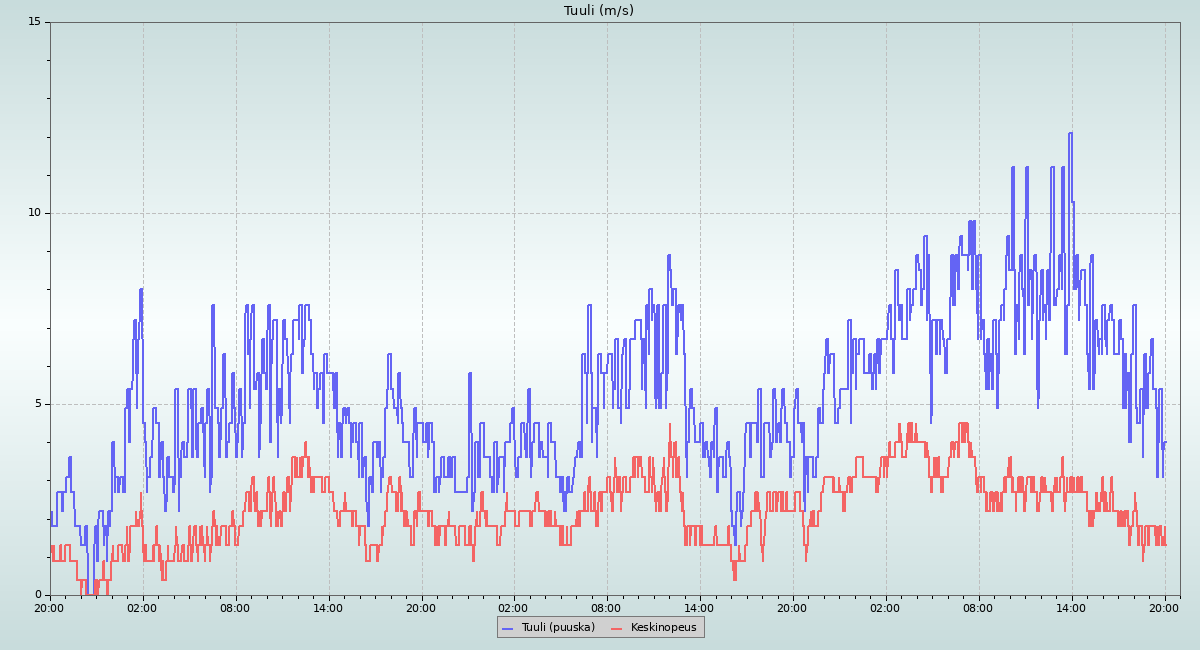Click the 0 label on the y-axis
The height and width of the screenshot is (650, 1200).
[37, 595]
